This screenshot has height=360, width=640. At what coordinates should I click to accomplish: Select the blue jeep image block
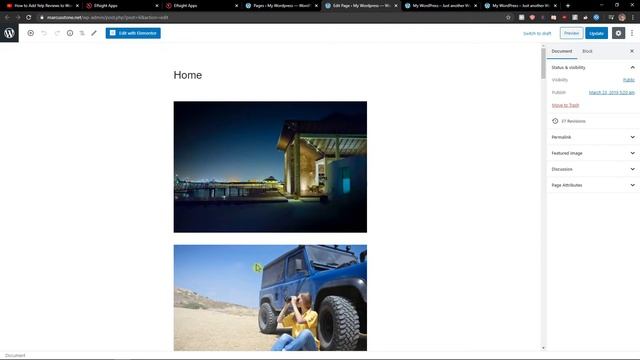point(270,298)
